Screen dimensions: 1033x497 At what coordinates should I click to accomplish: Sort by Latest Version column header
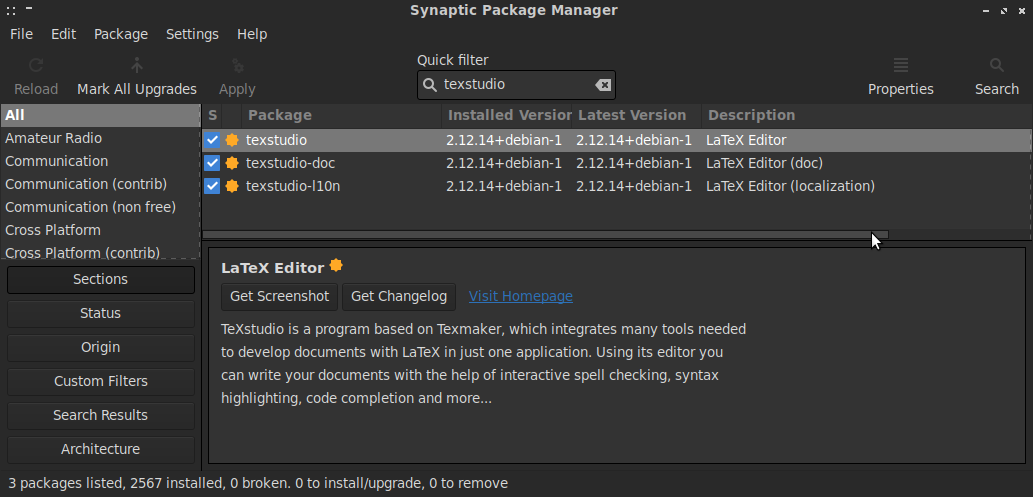(636, 115)
